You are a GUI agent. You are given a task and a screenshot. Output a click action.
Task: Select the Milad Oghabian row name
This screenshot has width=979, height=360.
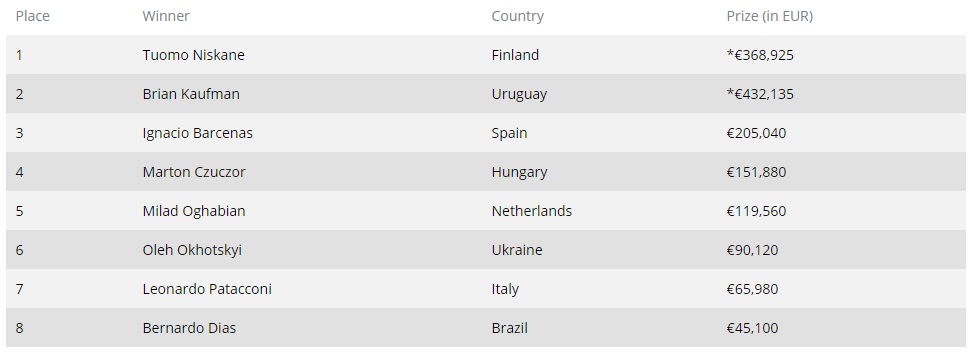[194, 211]
